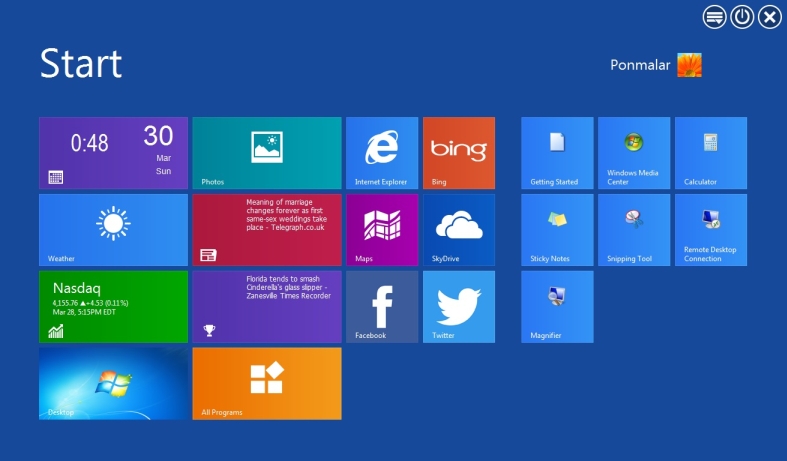The image size is (787, 461).
Task: Launch Getting Started tile
Action: coord(557,153)
